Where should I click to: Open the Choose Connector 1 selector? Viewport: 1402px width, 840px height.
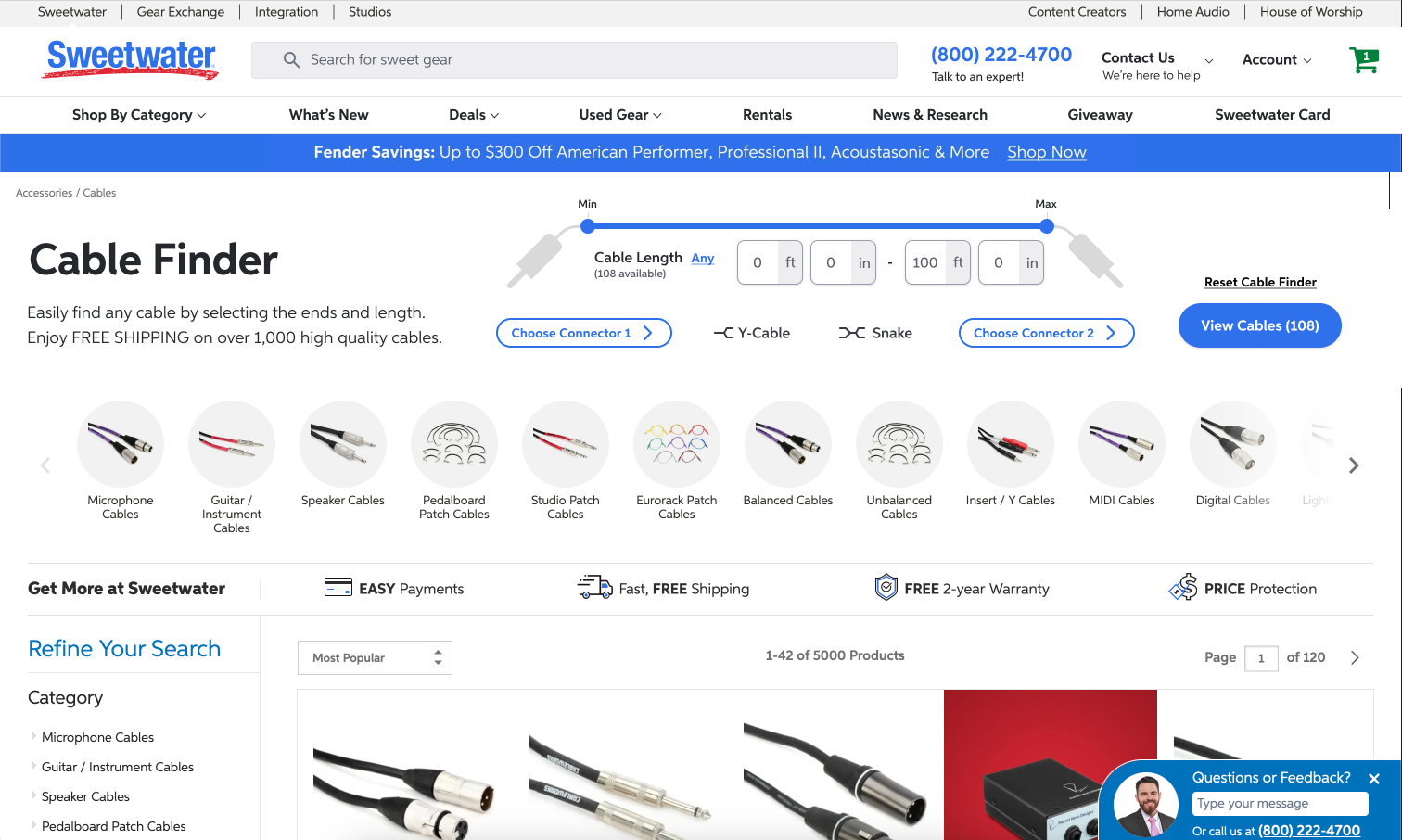(x=583, y=333)
